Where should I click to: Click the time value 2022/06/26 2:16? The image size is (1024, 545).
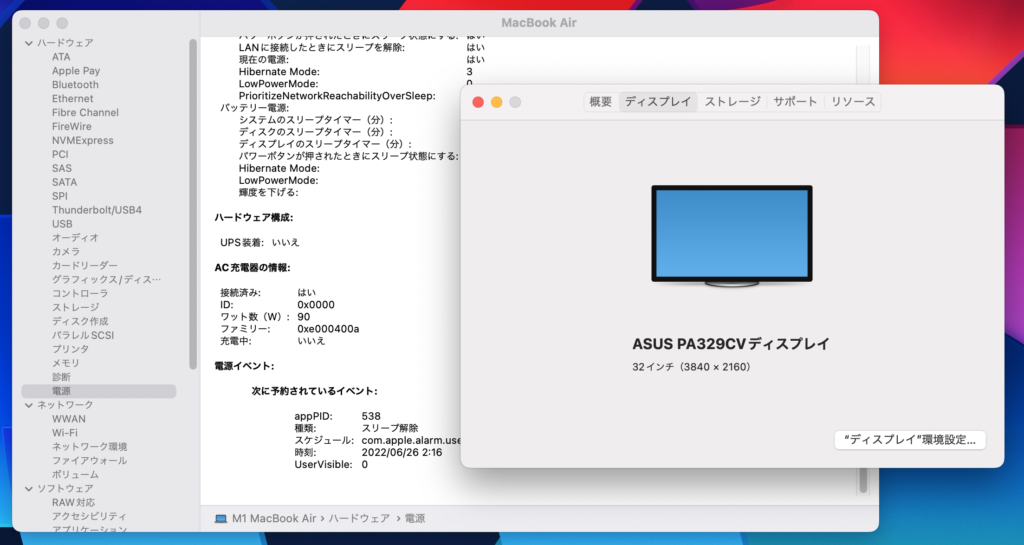[x=402, y=452]
